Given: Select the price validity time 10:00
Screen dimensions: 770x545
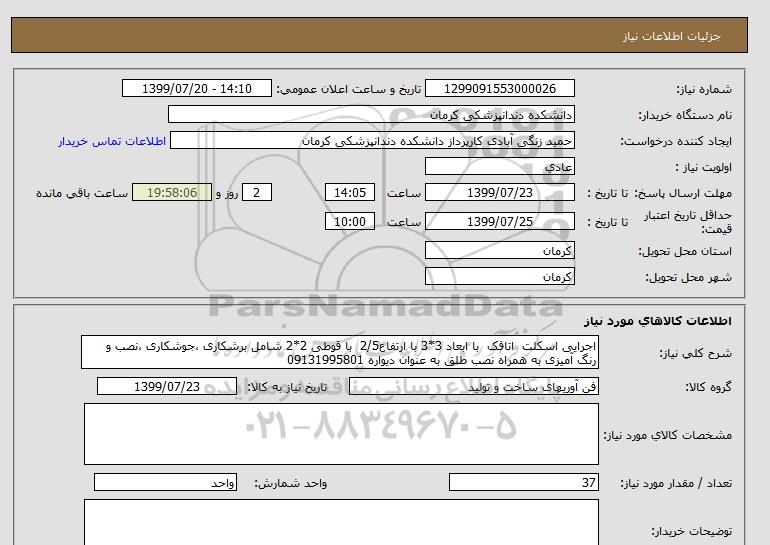Looking at the screenshot, I should point(350,221).
